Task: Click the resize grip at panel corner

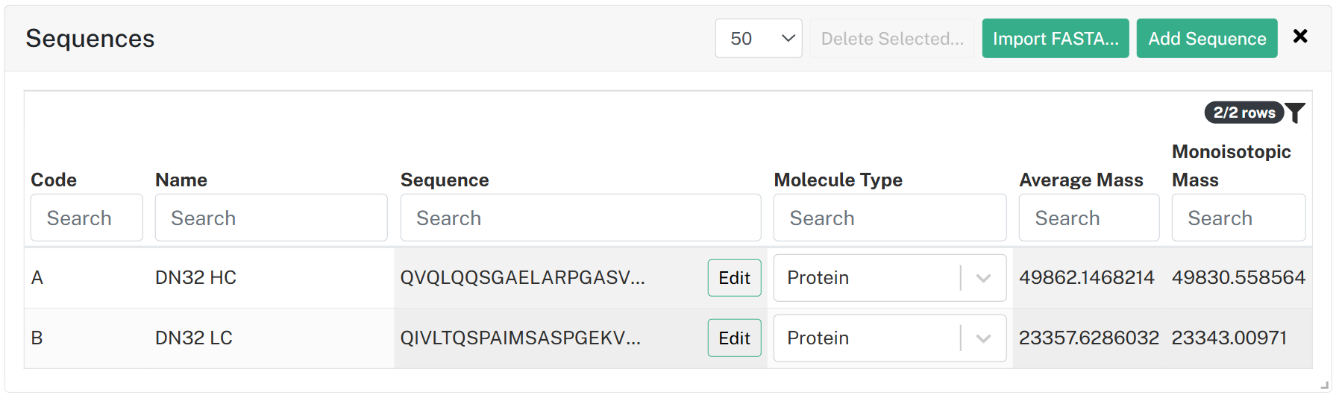Action: click(x=1324, y=385)
